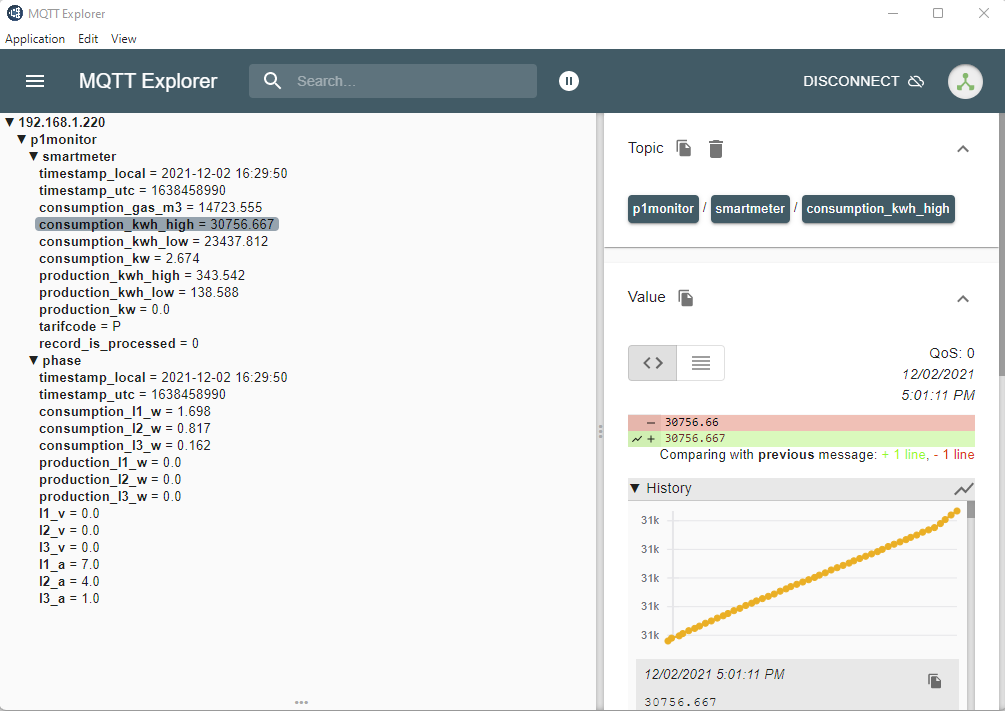Open the hamburger navigation menu
This screenshot has height=711, width=1005.
pos(35,81)
